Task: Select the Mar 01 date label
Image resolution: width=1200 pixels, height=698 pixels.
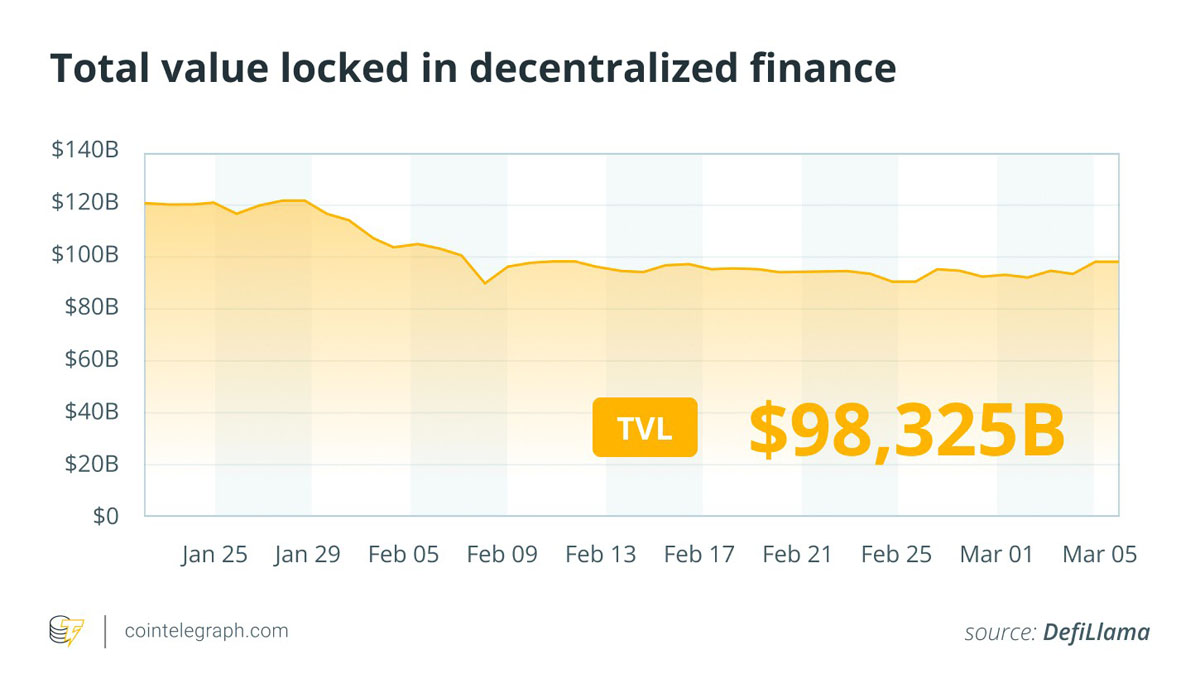Action: point(996,554)
